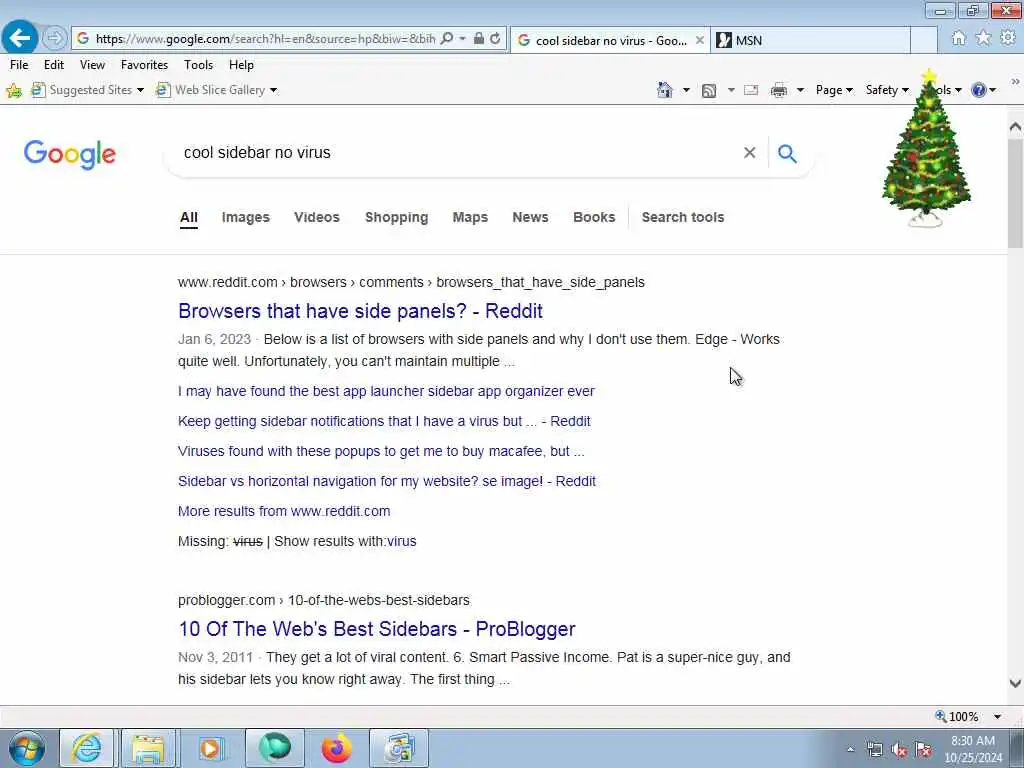Open the View menu
Image resolution: width=1024 pixels, height=768 pixels.
[x=92, y=65]
